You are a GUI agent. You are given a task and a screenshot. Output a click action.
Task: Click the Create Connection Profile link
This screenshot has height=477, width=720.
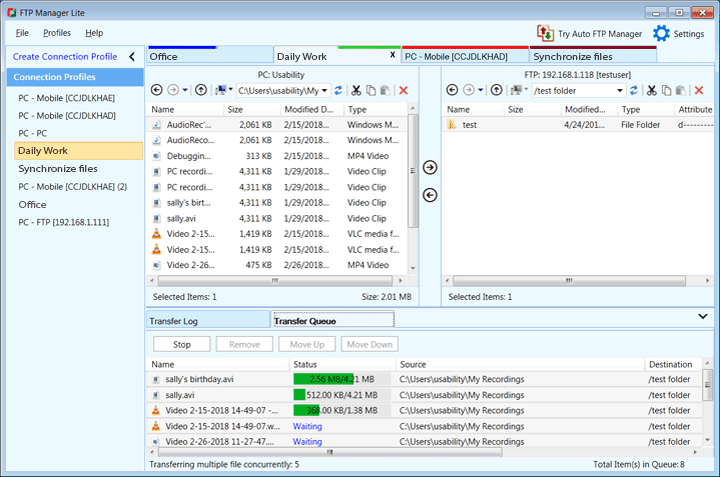[65, 57]
